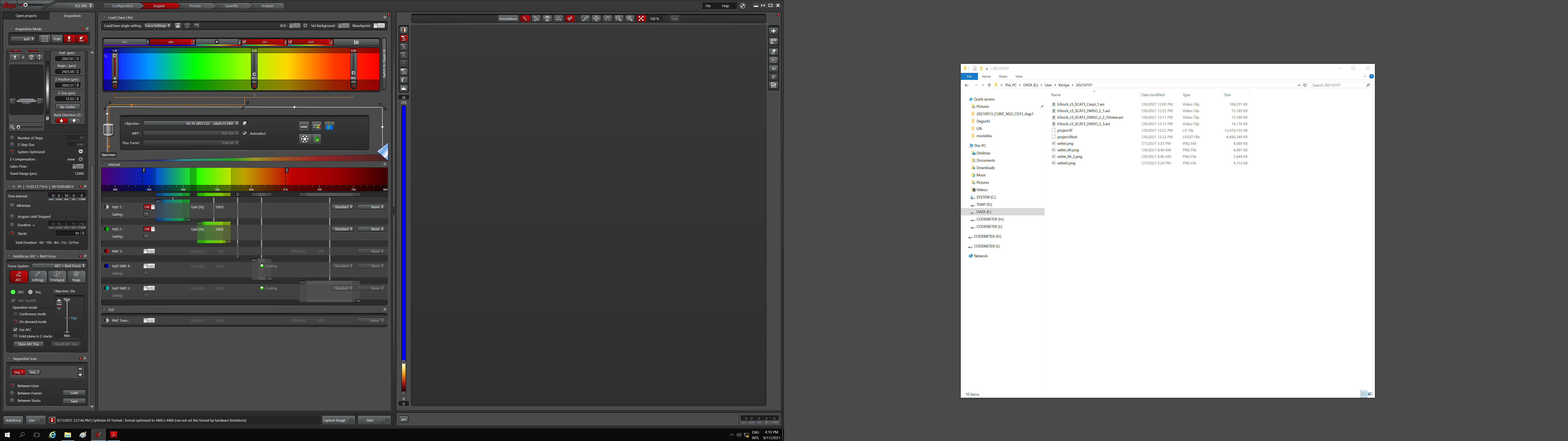Save the current setting with floppy disk icon
Image resolution: width=1568 pixels, height=441 pixels.
point(178,26)
